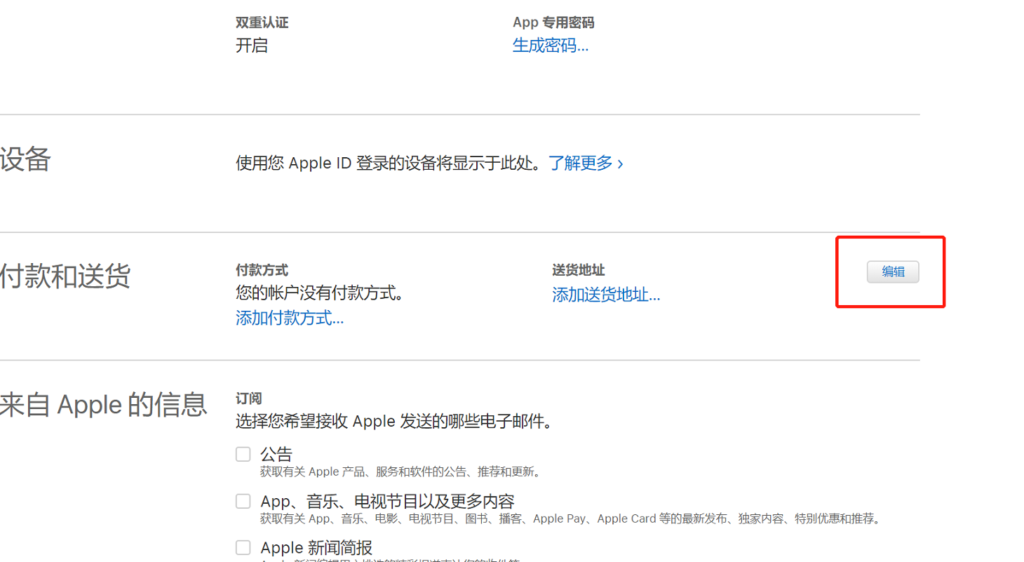Screen dimensions: 1024x562
Task: Click the Apple 新闻简报 label text
Action: pos(316,548)
